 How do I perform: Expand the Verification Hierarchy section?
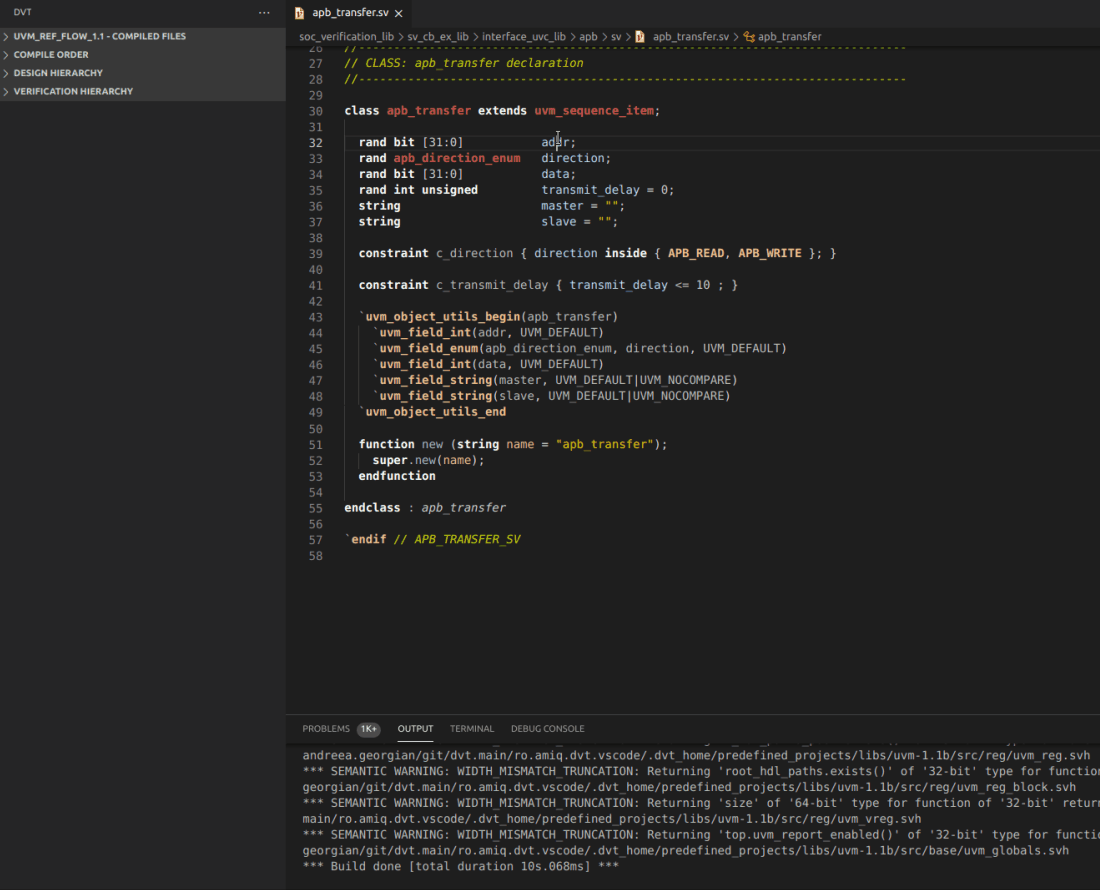click(73, 91)
